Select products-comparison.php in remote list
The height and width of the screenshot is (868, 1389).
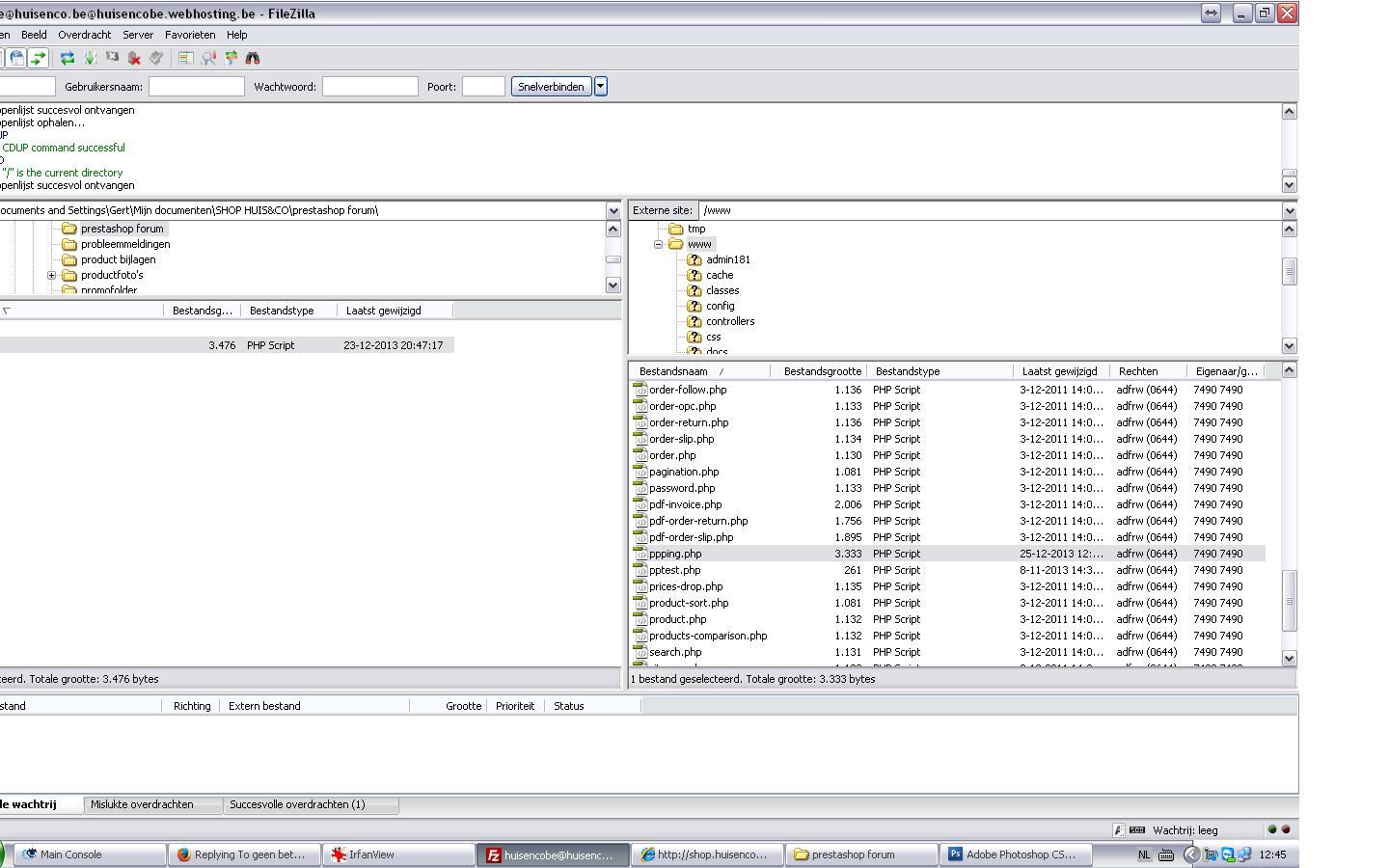(x=708, y=636)
